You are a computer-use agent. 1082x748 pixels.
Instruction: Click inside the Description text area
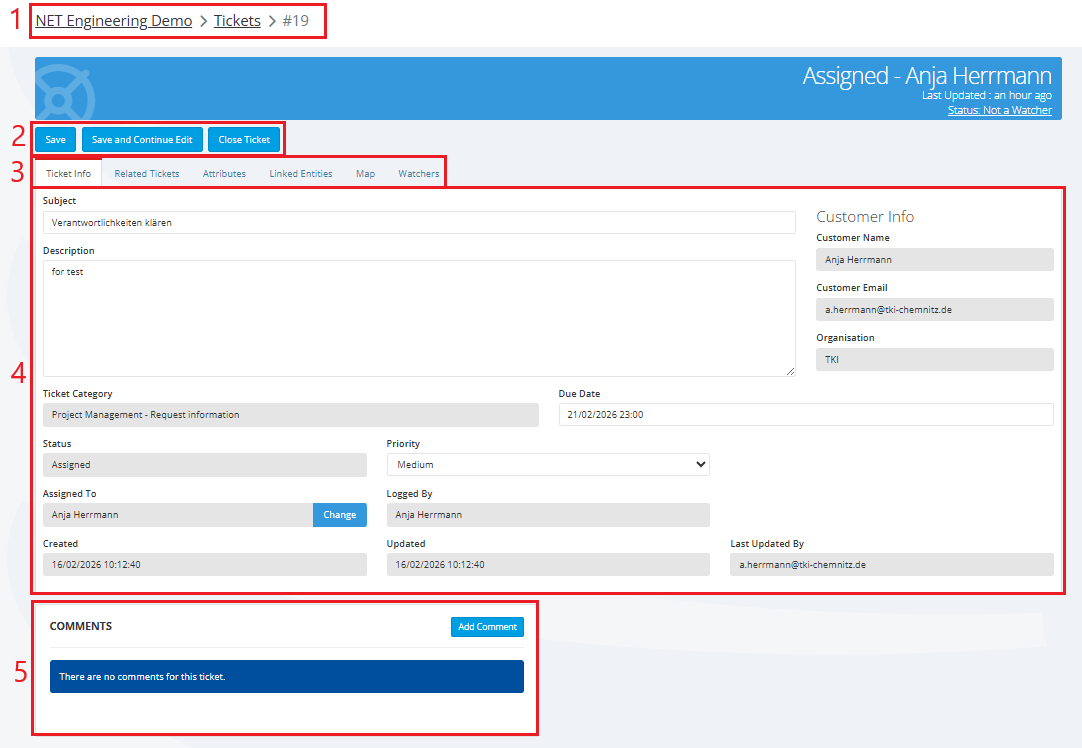pyautogui.click(x=418, y=318)
